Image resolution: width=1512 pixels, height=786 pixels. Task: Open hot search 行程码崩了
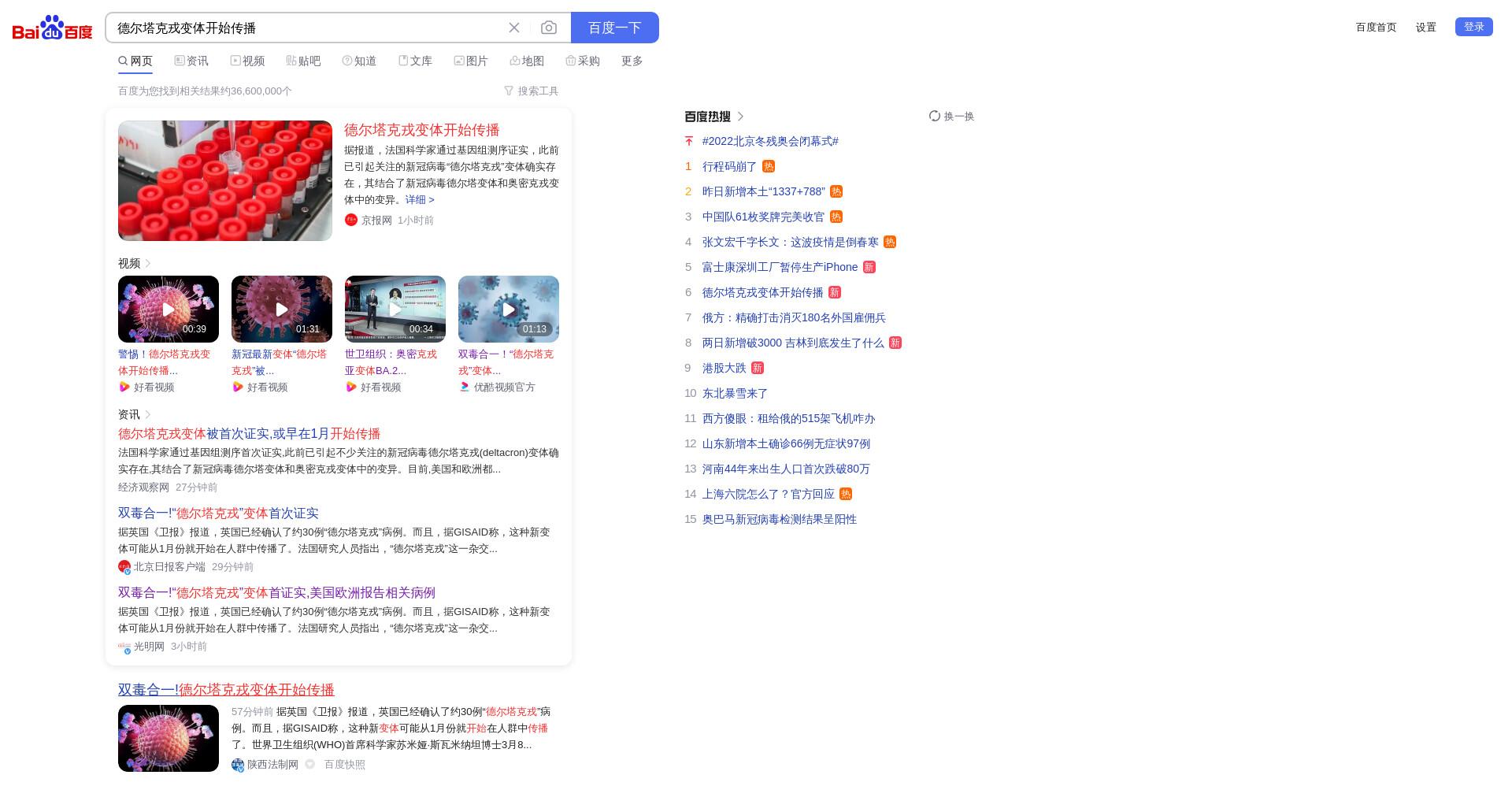click(729, 167)
